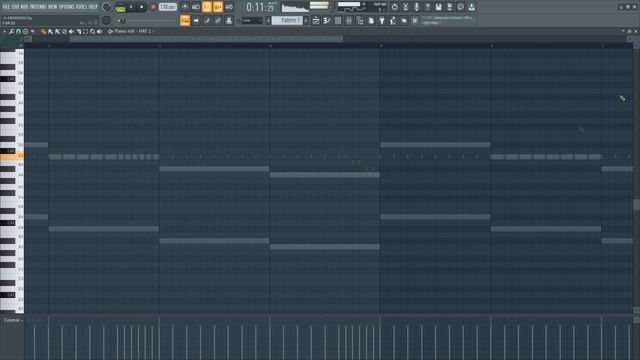Open the piano roll options menu arrow
This screenshot has height=360, width=640.
pos(4,31)
